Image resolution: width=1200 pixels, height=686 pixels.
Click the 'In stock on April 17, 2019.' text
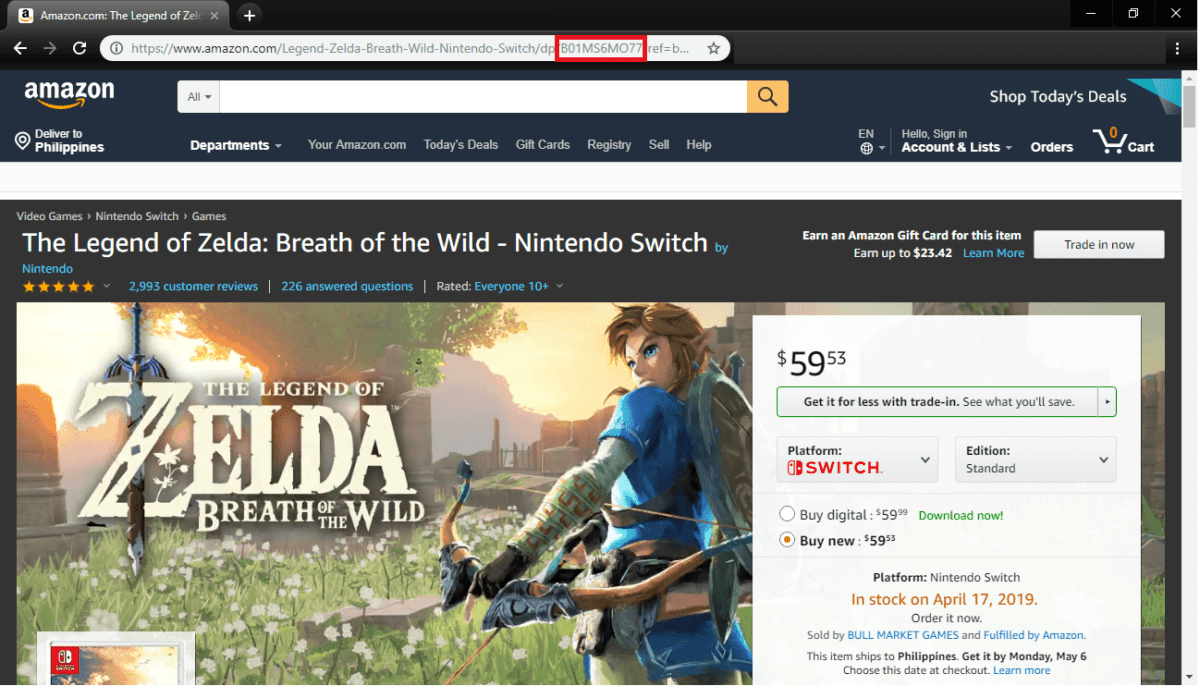tap(944, 600)
